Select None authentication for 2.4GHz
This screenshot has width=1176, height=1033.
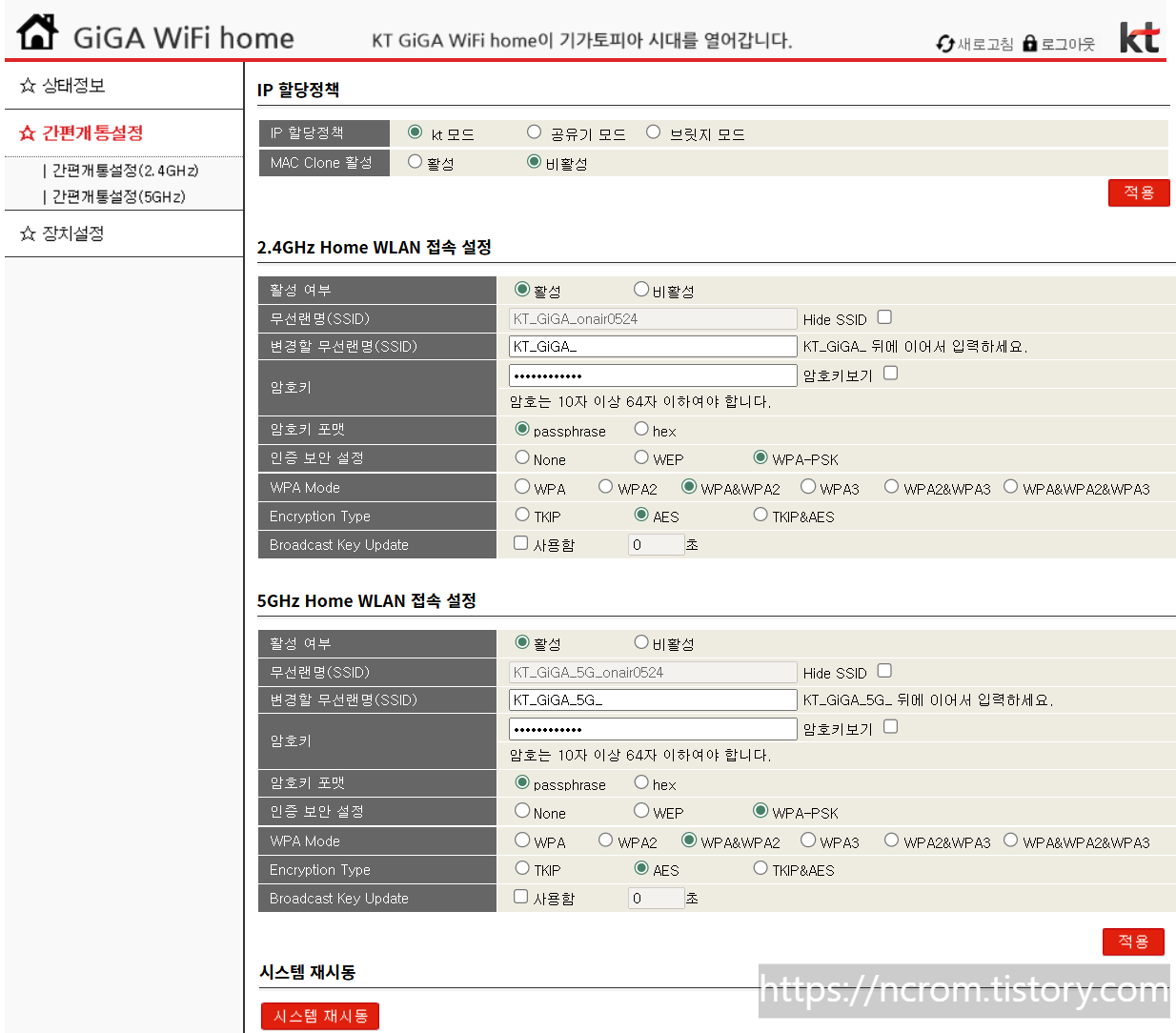pos(522,457)
